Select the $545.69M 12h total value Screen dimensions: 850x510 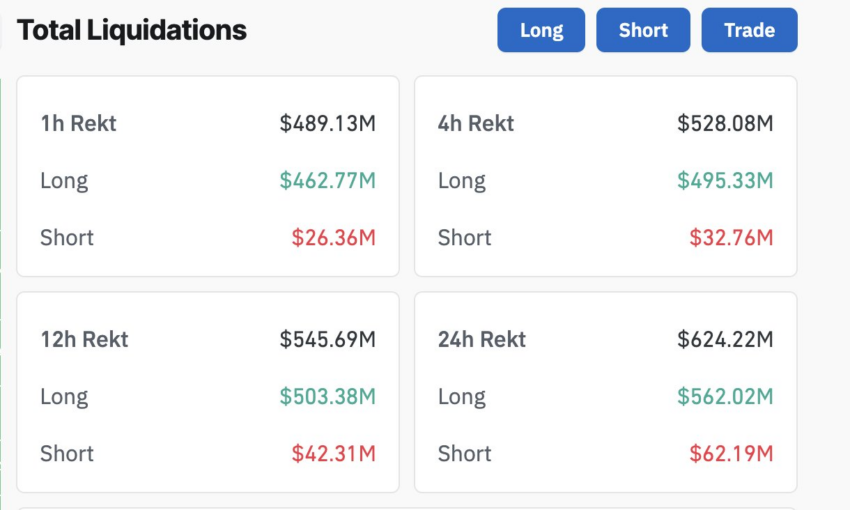coord(327,340)
